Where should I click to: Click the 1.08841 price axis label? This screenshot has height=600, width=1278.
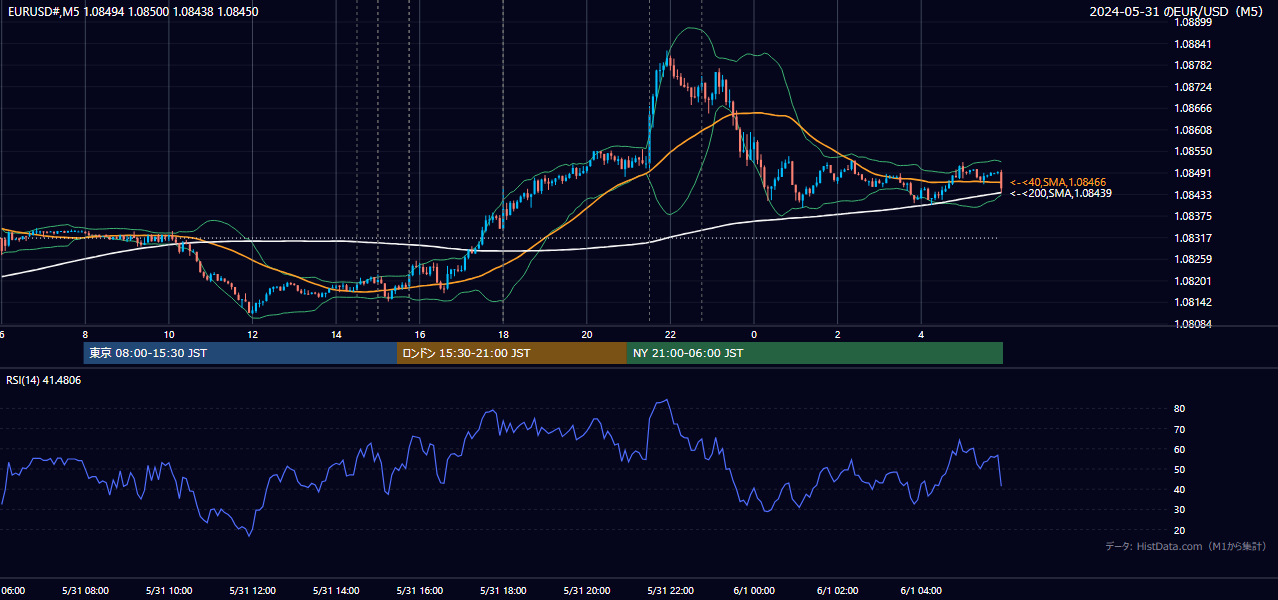click(x=1193, y=44)
